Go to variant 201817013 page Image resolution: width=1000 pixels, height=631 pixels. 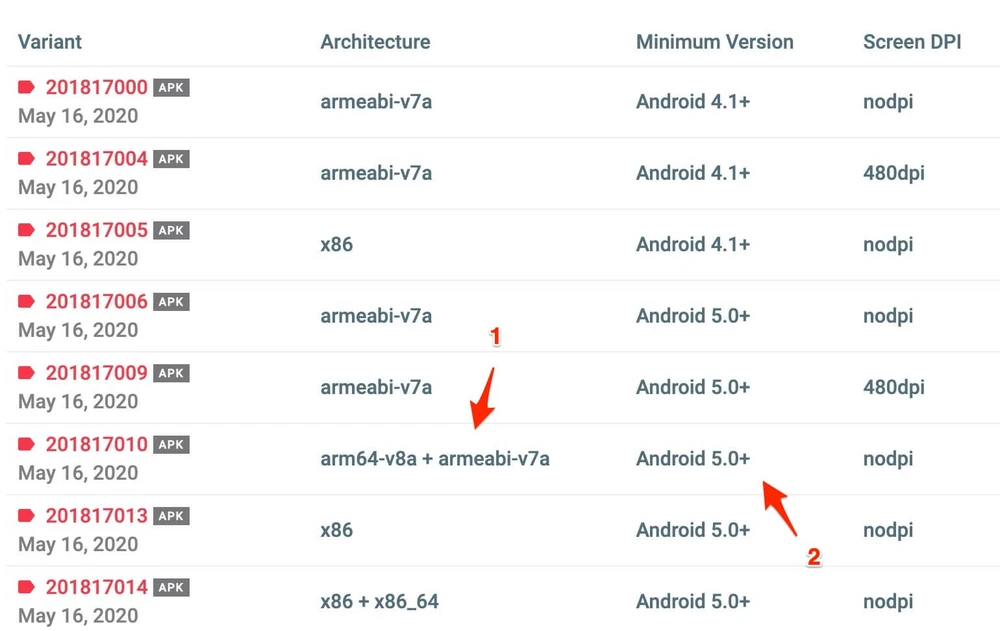point(96,516)
